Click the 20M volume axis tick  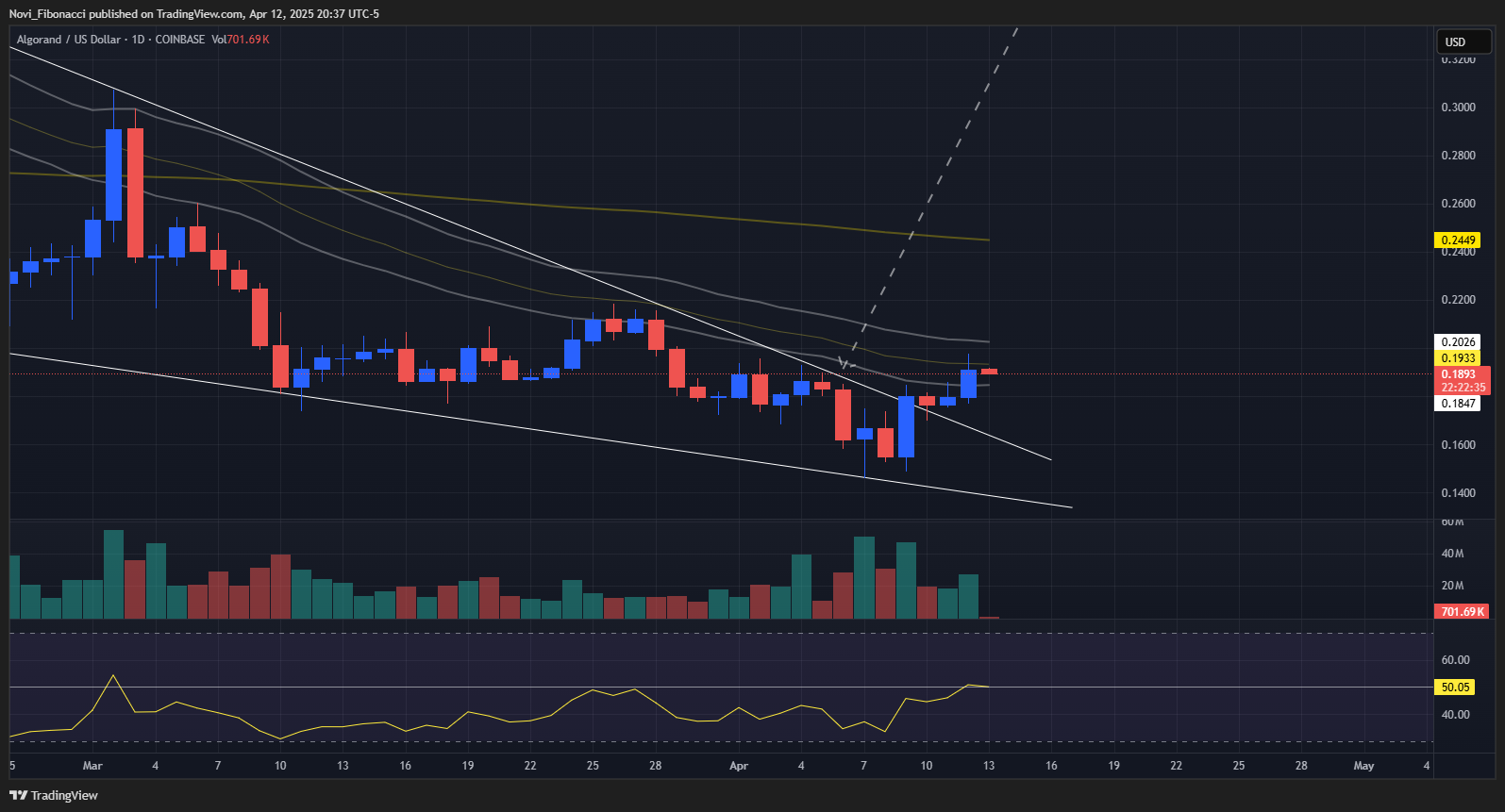[x=1452, y=586]
